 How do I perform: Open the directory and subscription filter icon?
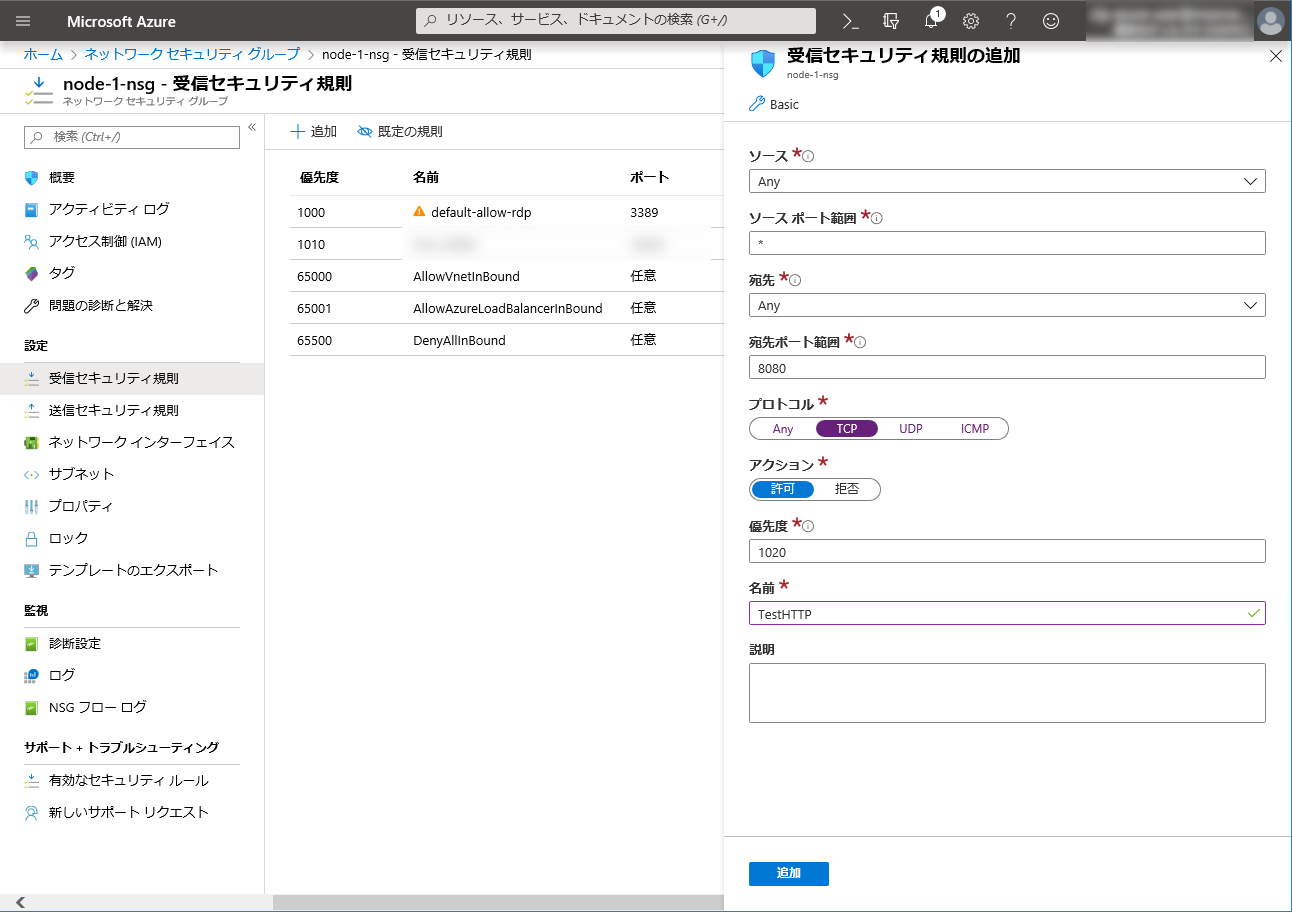891,21
